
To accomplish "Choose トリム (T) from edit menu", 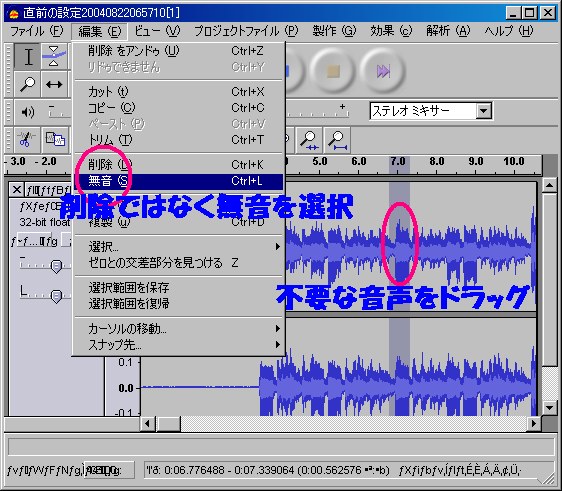I will point(178,139).
